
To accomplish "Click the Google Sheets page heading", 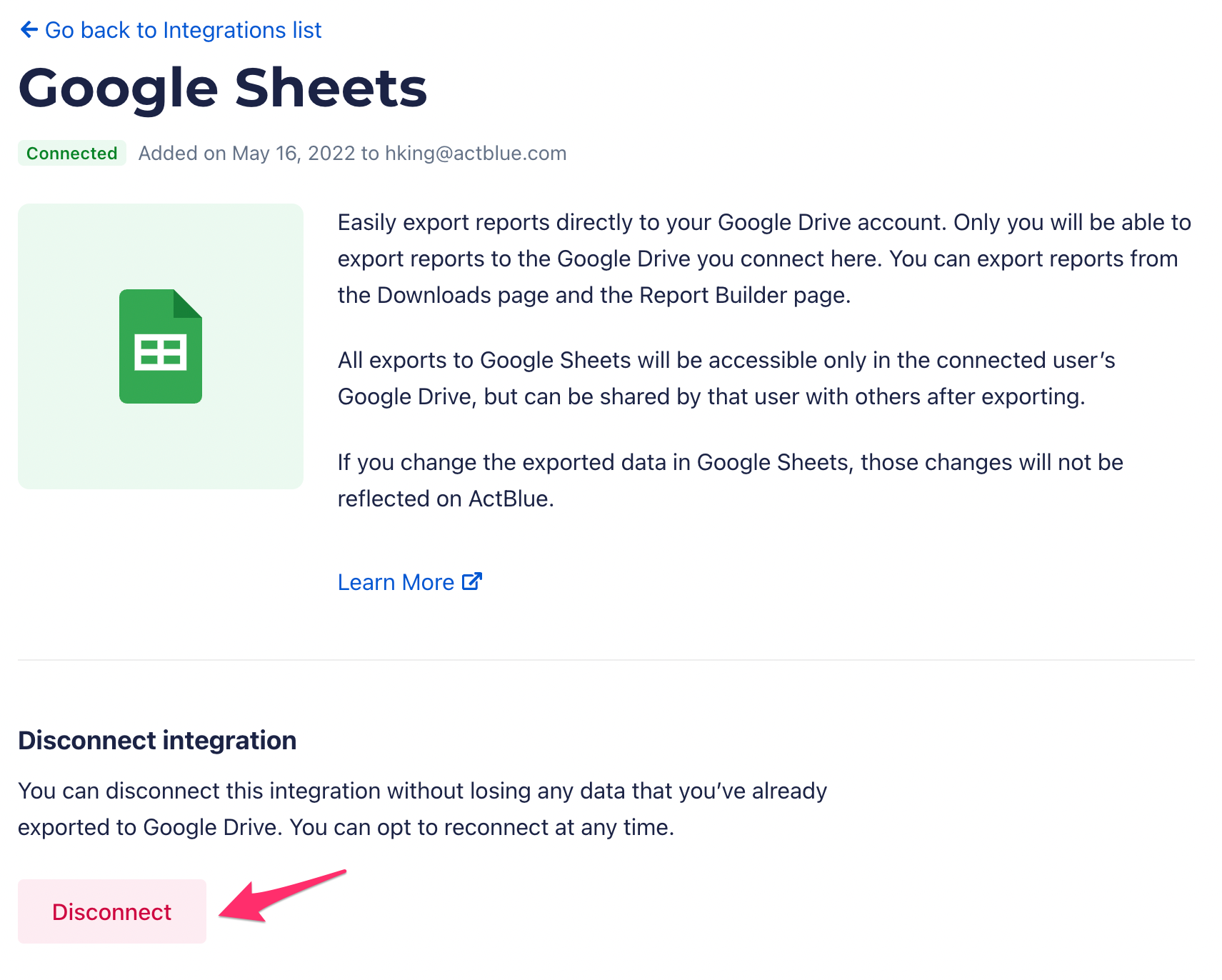I will (x=223, y=89).
